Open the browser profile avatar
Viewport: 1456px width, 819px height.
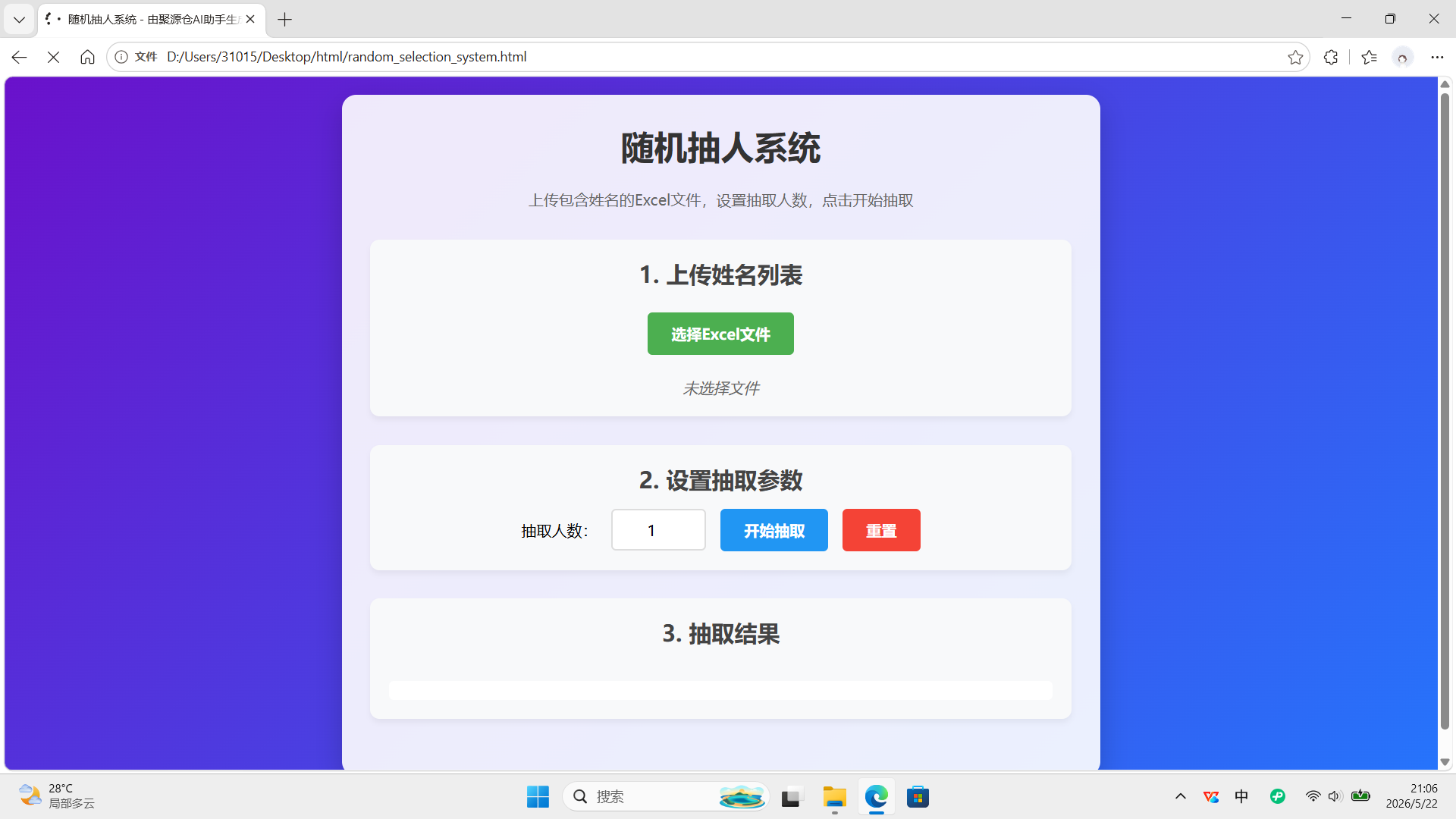pos(1403,57)
